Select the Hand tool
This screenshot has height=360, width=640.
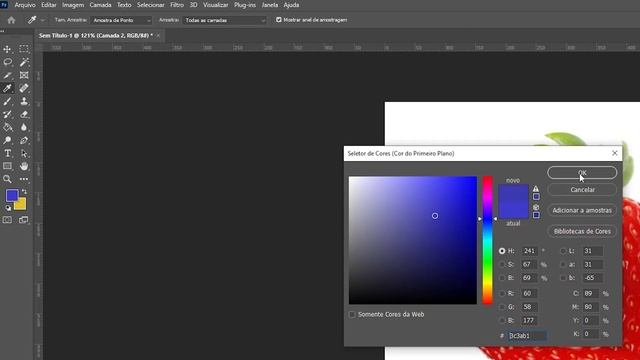(24, 166)
